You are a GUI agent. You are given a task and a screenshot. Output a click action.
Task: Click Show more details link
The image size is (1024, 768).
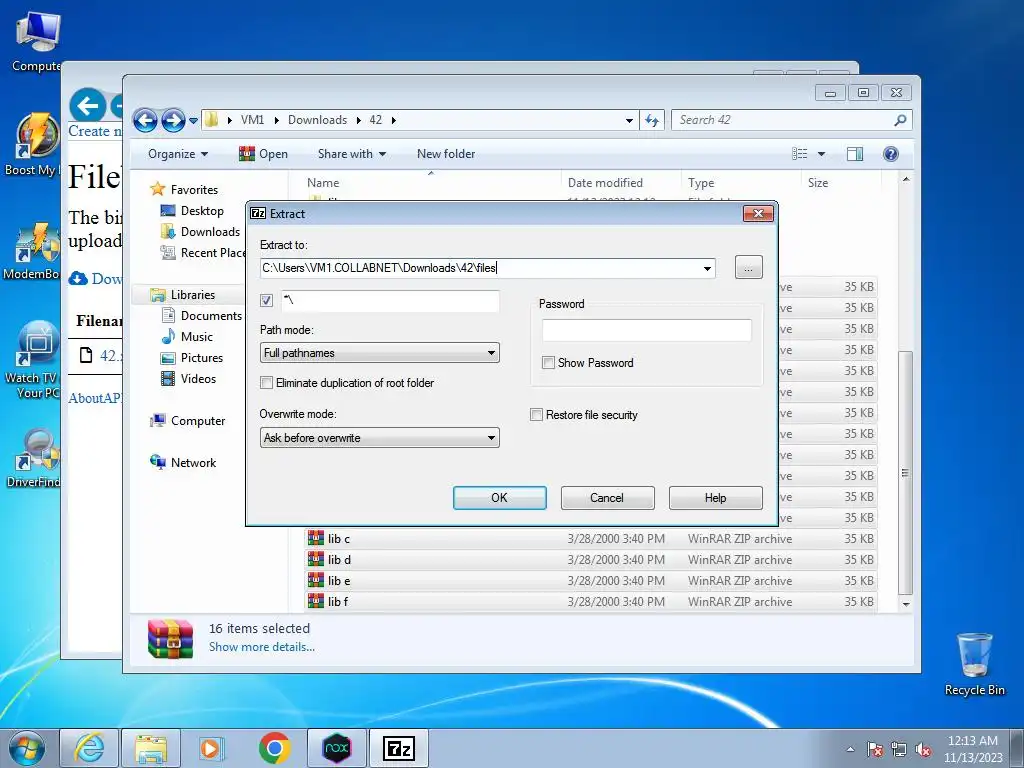pyautogui.click(x=261, y=647)
